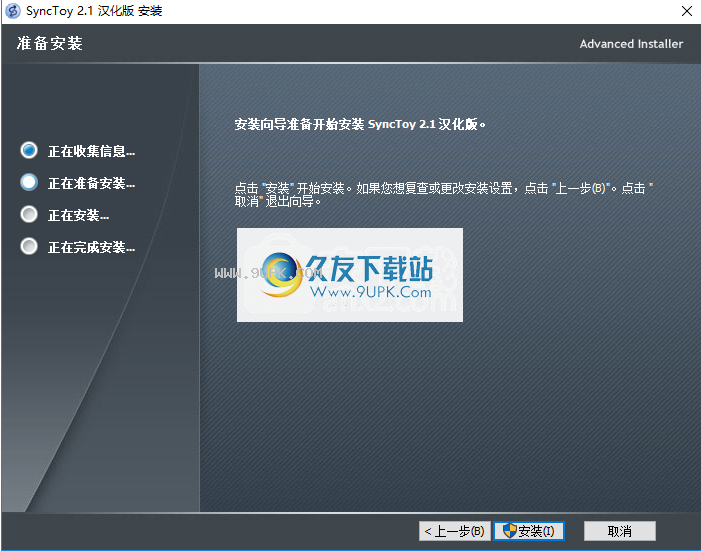Click the 安装向导准备开始安装 SyncToy 2.1 汉化版 text
Image resolution: width=701 pixels, height=551 pixels.
tap(360, 124)
